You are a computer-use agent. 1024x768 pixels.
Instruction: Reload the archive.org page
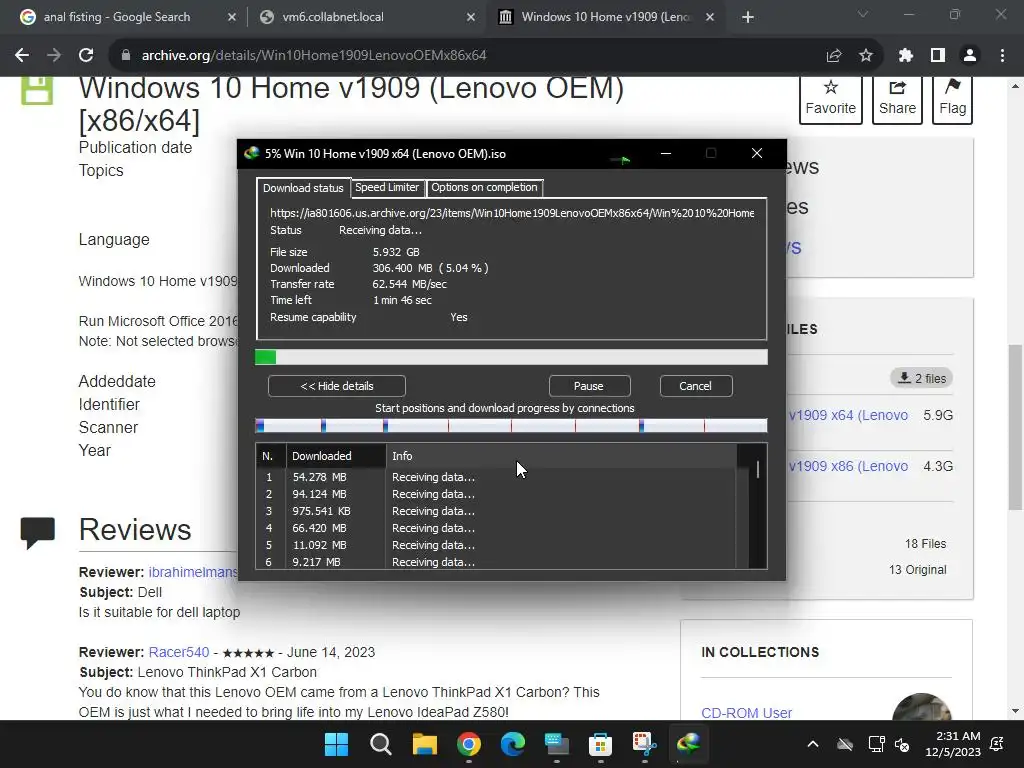click(86, 56)
